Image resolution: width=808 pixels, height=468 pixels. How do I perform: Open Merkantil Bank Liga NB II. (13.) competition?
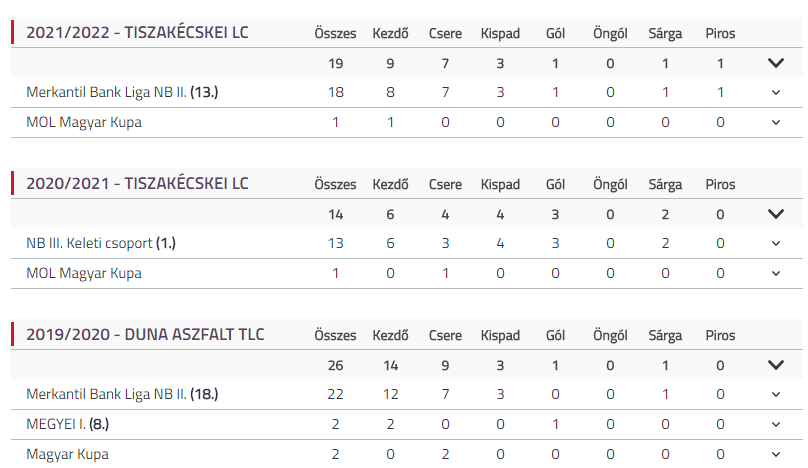click(122, 93)
